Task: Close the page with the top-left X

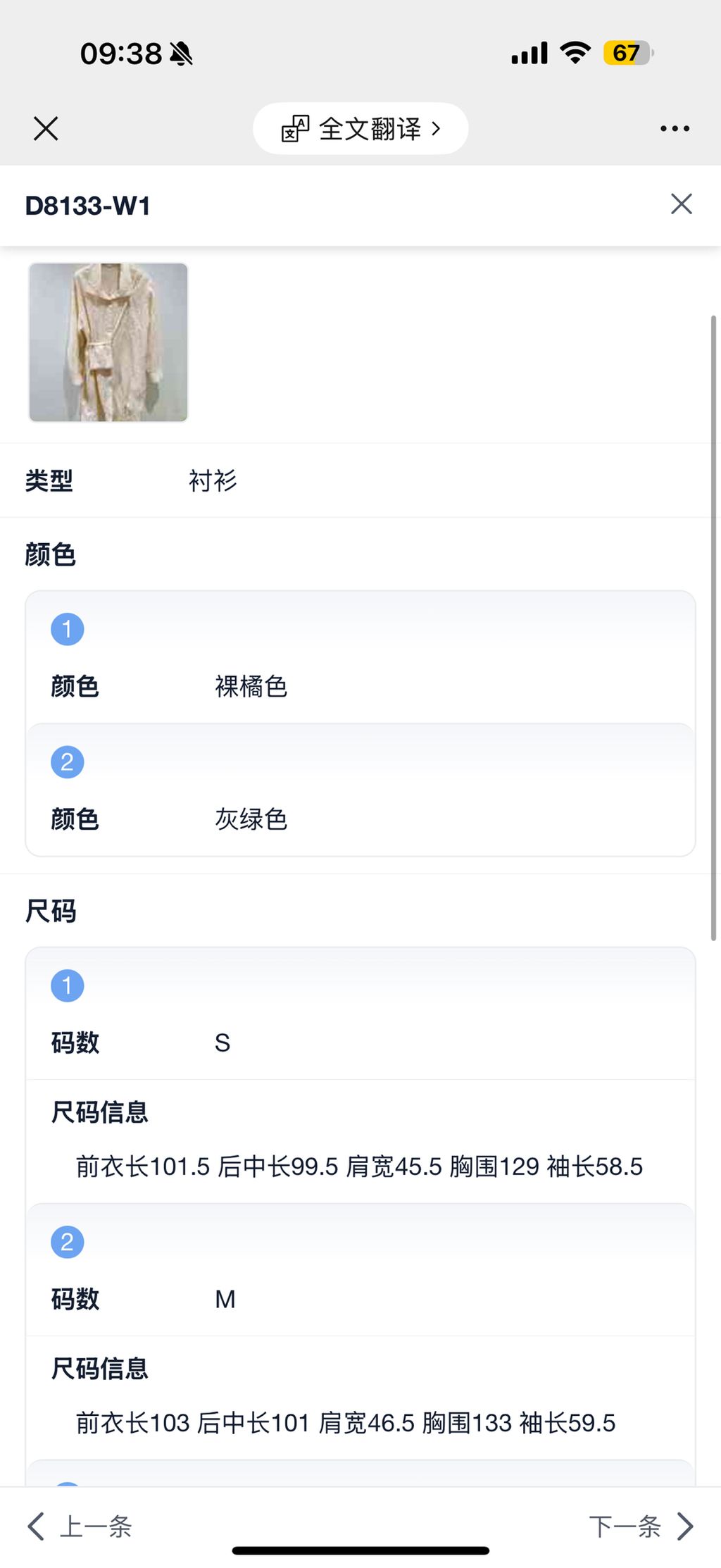Action: 46,129
